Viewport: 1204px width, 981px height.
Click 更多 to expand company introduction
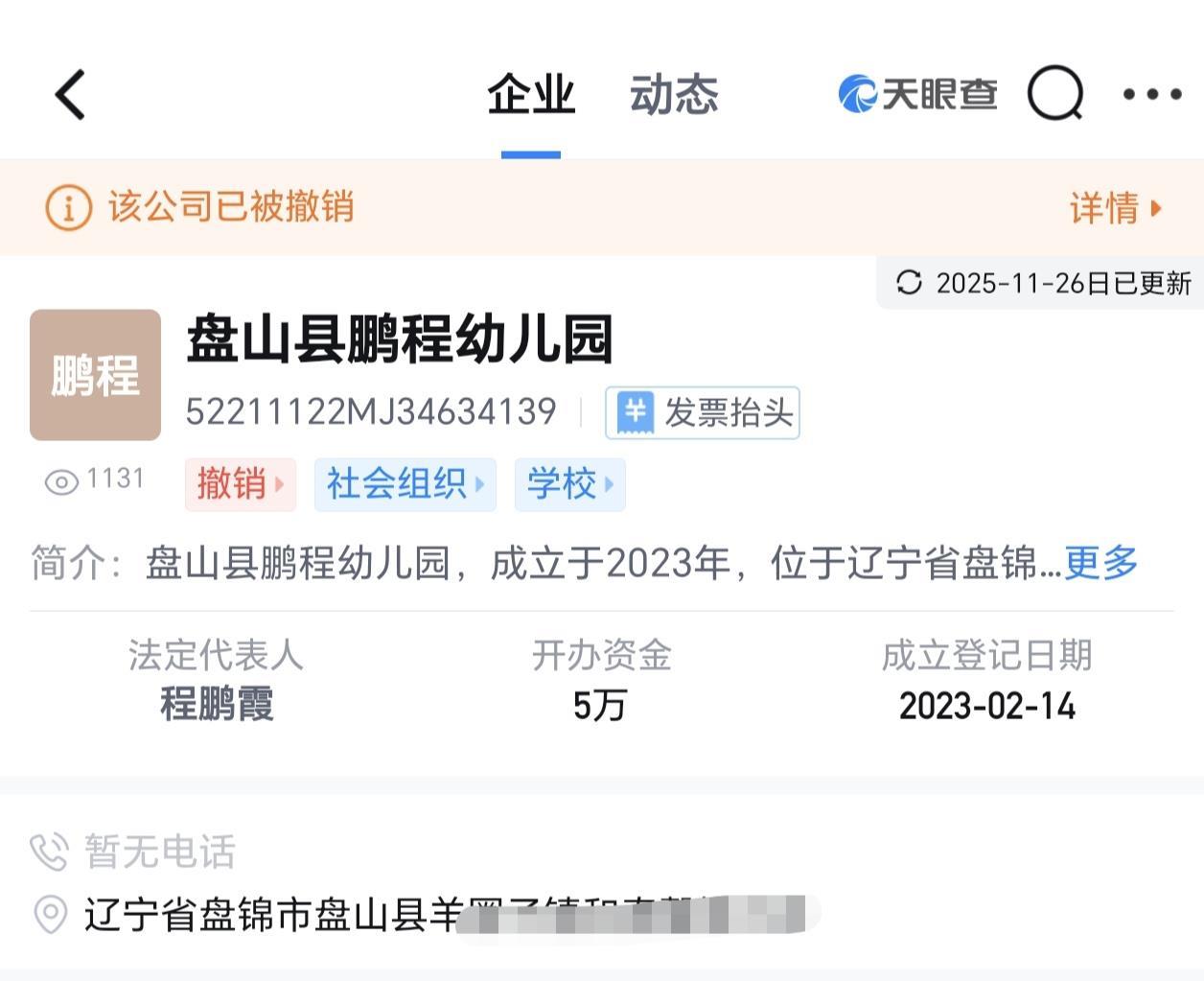click(x=1100, y=565)
